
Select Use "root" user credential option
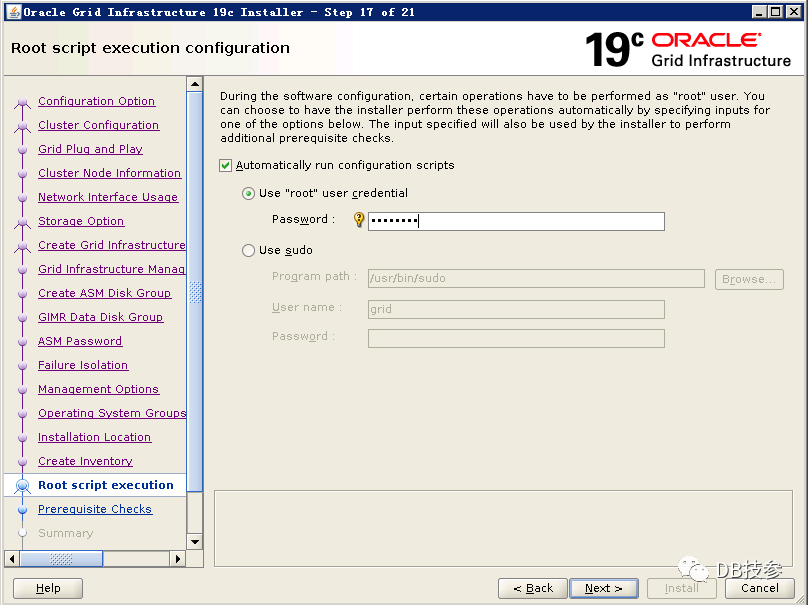pyautogui.click(x=248, y=193)
